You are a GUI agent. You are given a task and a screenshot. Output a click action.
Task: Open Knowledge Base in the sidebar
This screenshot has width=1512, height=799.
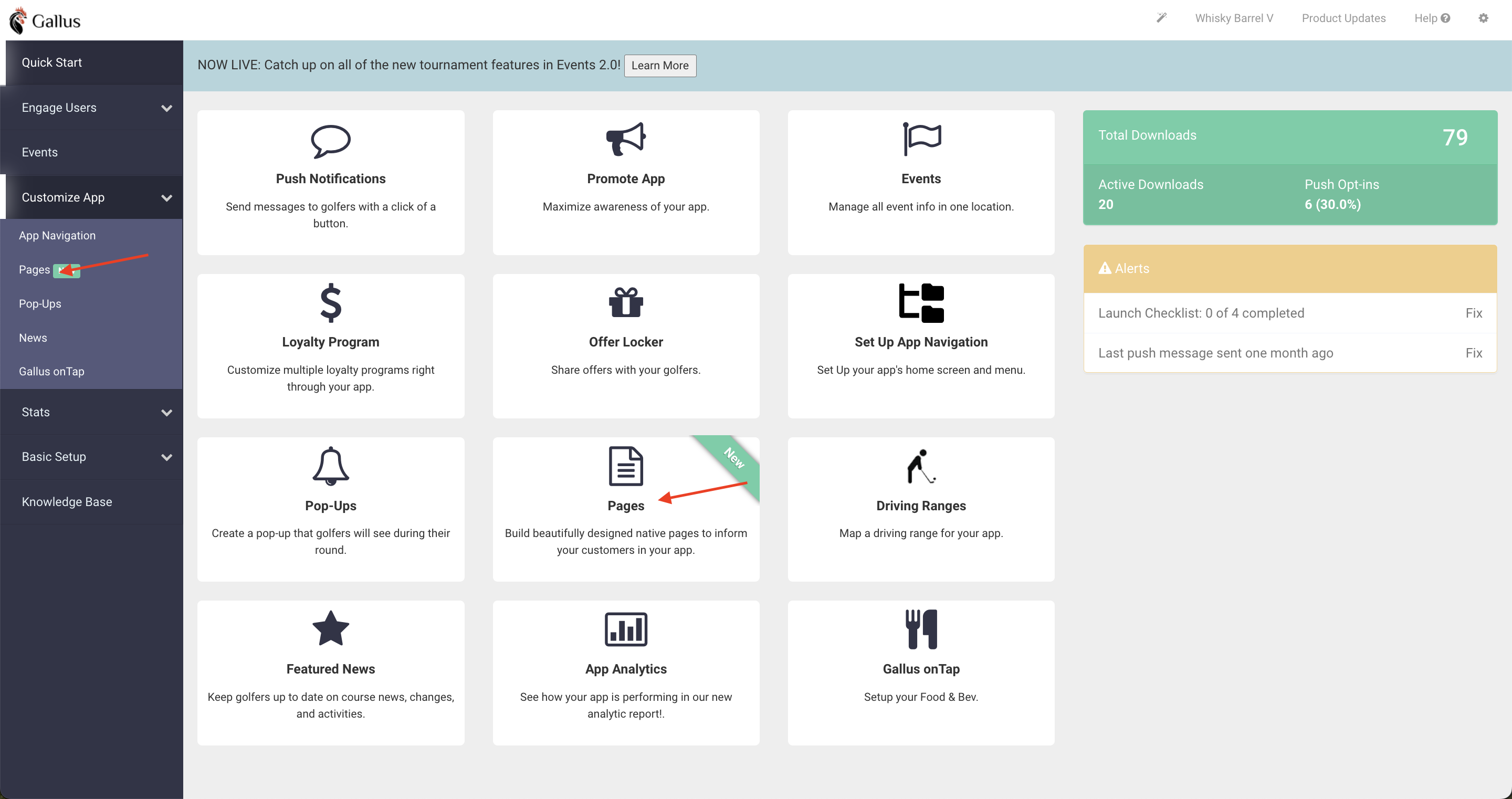[x=91, y=502]
